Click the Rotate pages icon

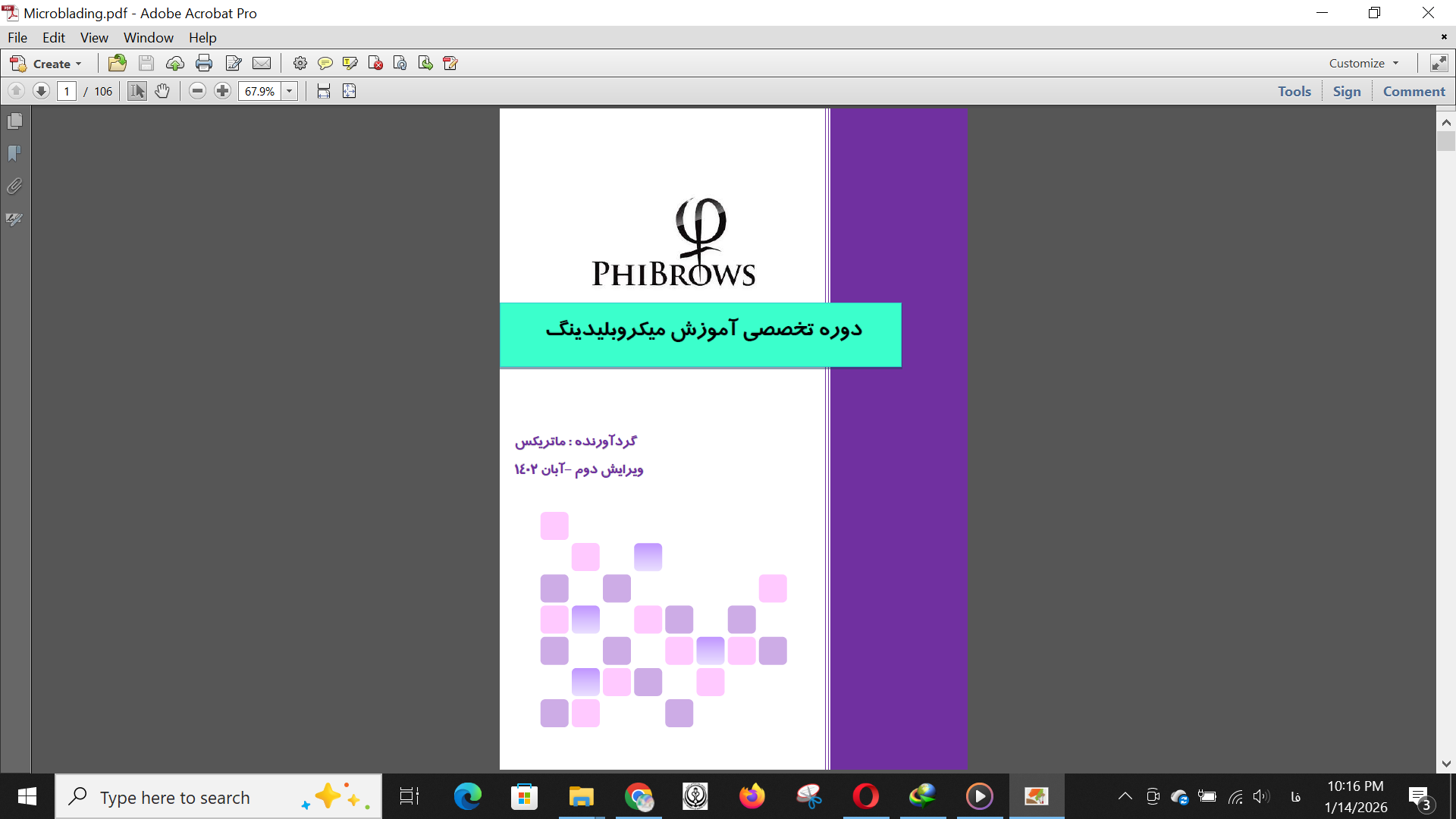(x=400, y=64)
